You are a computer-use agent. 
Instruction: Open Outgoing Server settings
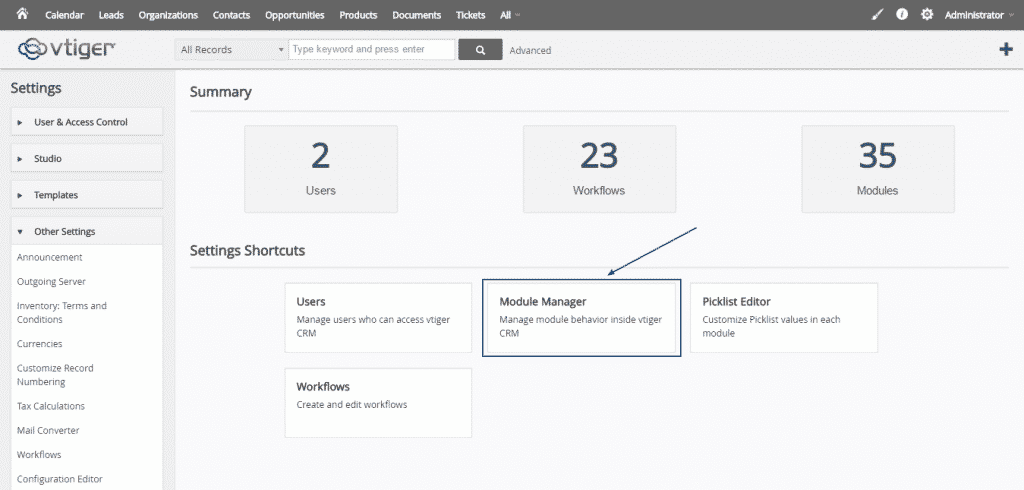51,282
